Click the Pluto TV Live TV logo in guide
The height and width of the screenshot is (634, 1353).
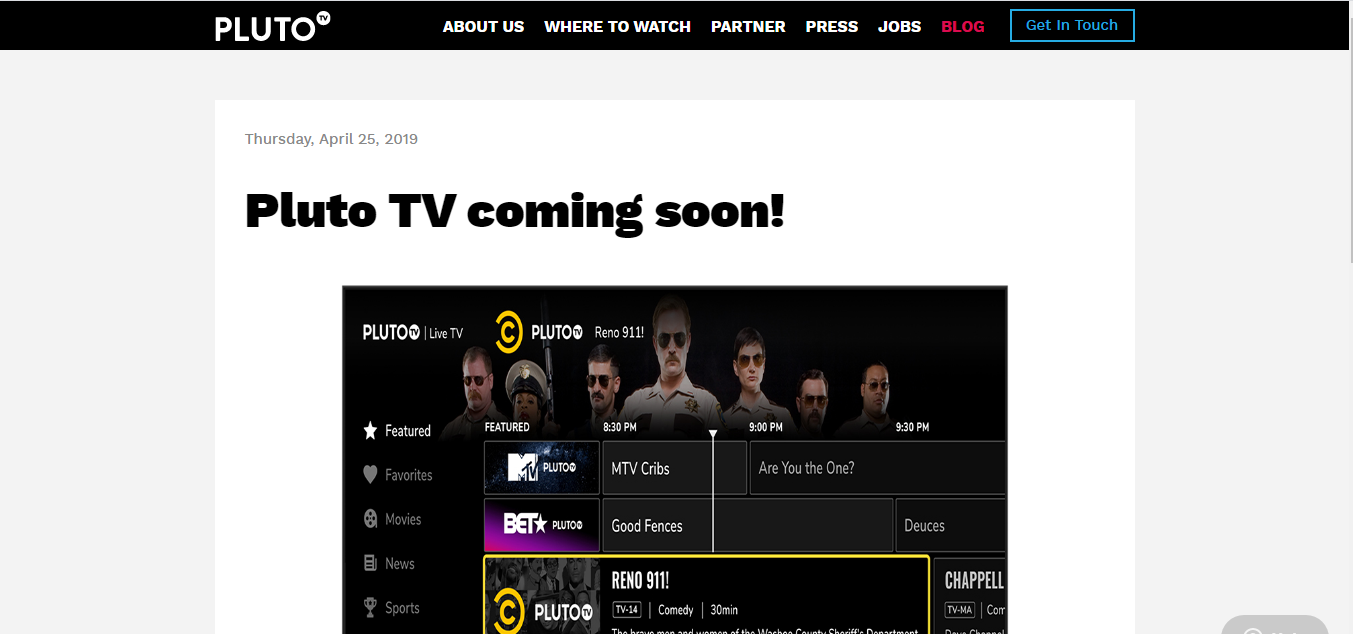coord(413,333)
